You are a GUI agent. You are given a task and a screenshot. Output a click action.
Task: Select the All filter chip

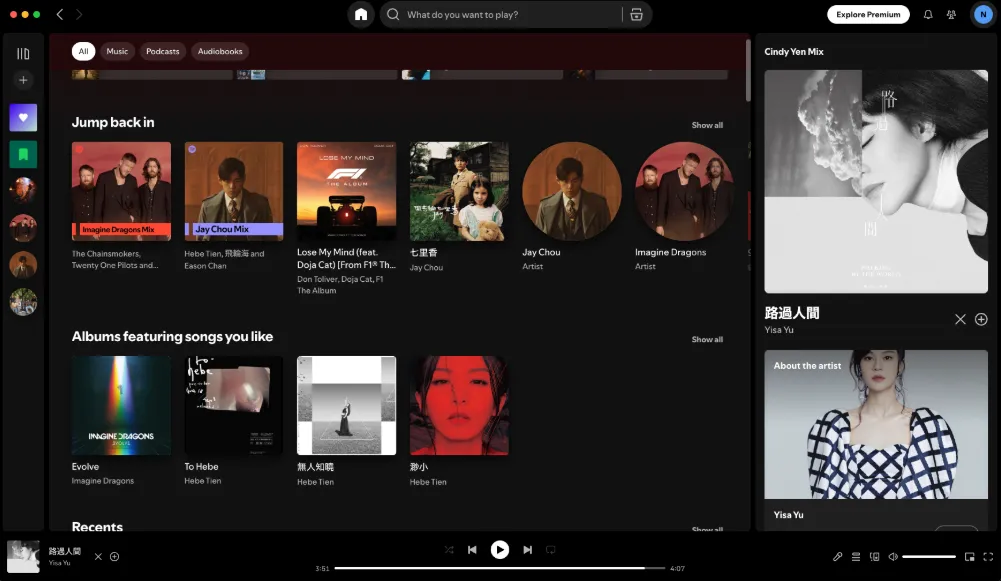tap(84, 51)
